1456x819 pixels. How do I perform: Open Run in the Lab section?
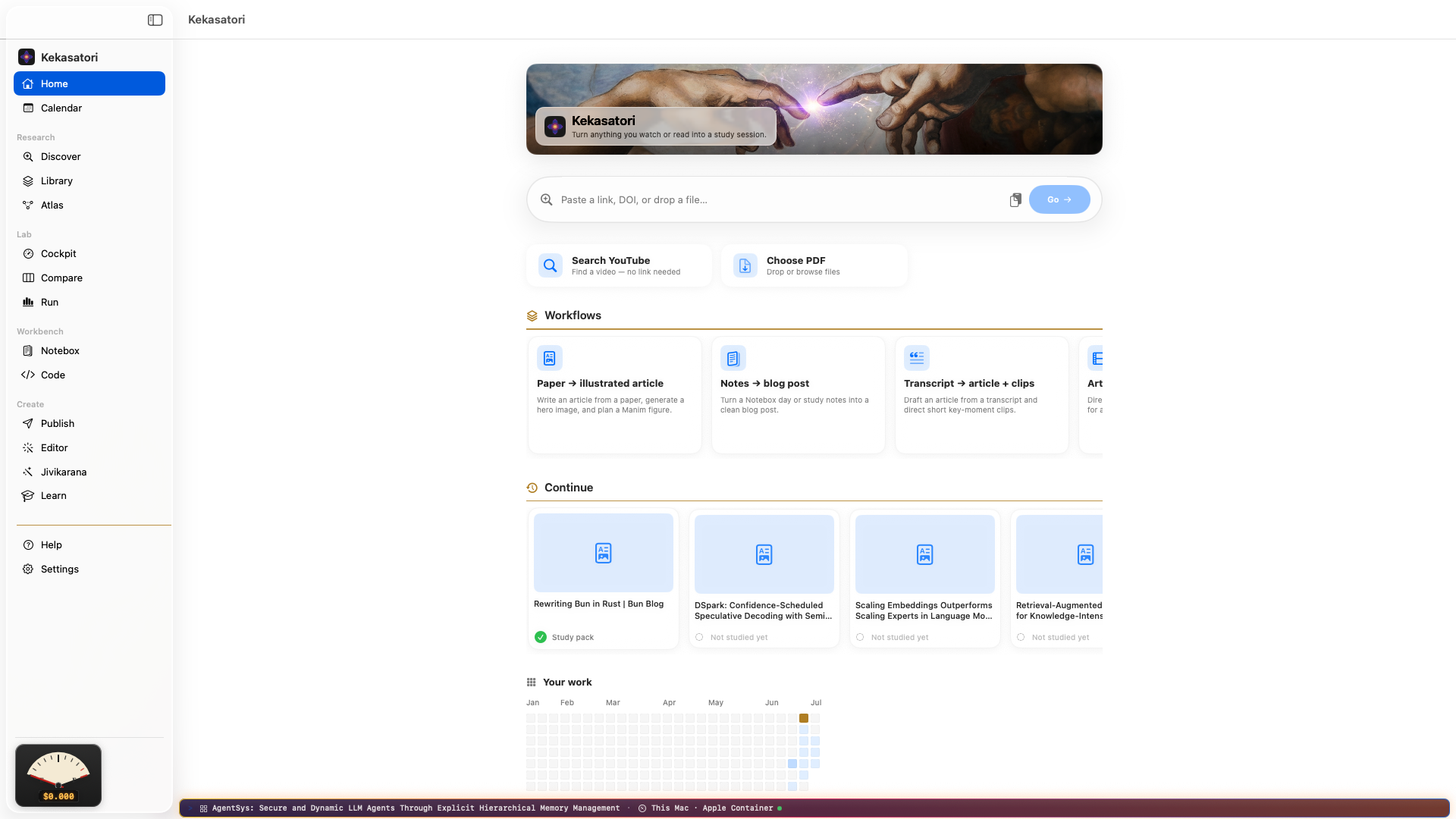(x=89, y=302)
